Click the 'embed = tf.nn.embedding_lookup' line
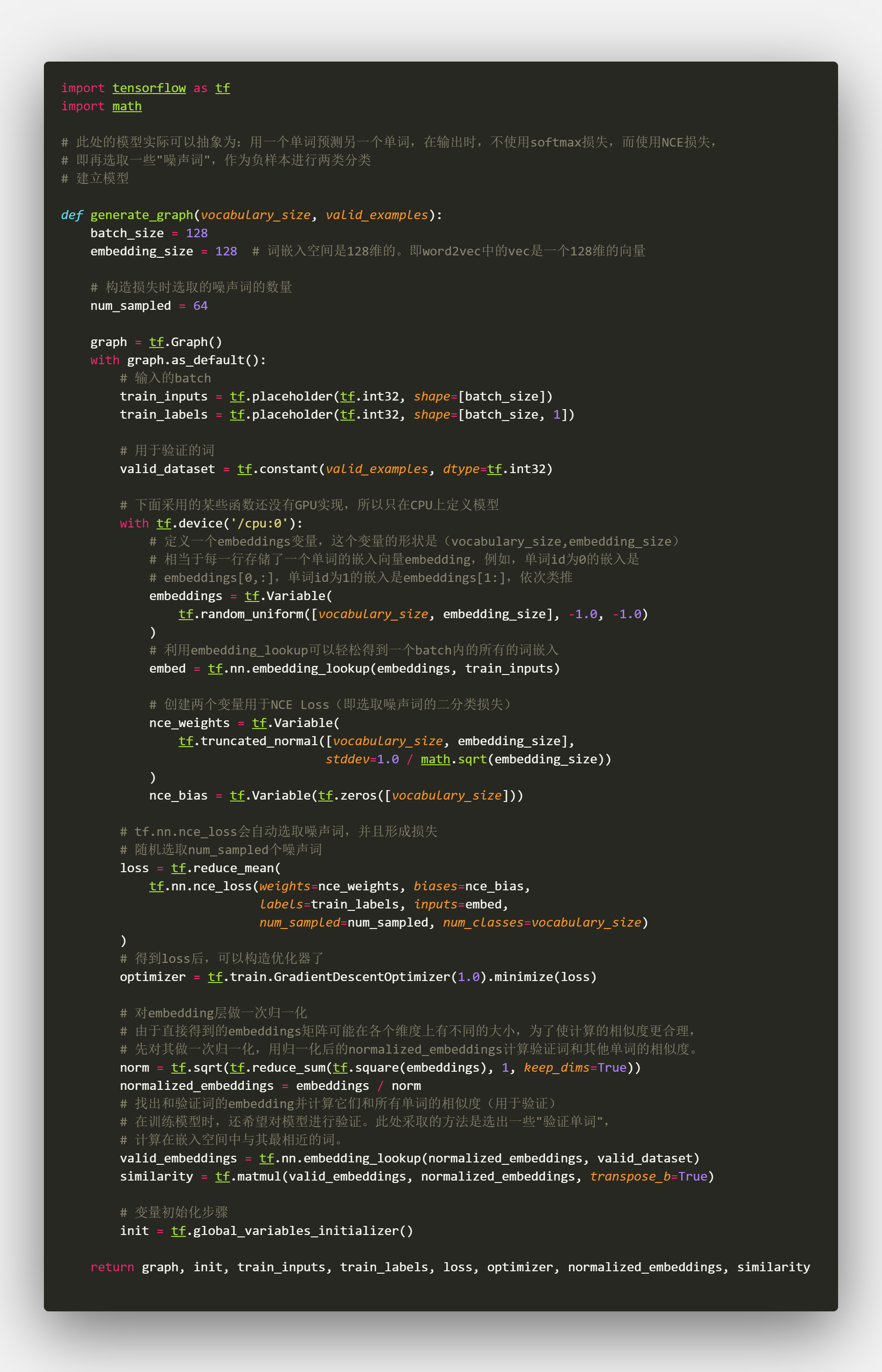Viewport: 882px width, 1372px height. (x=355, y=669)
